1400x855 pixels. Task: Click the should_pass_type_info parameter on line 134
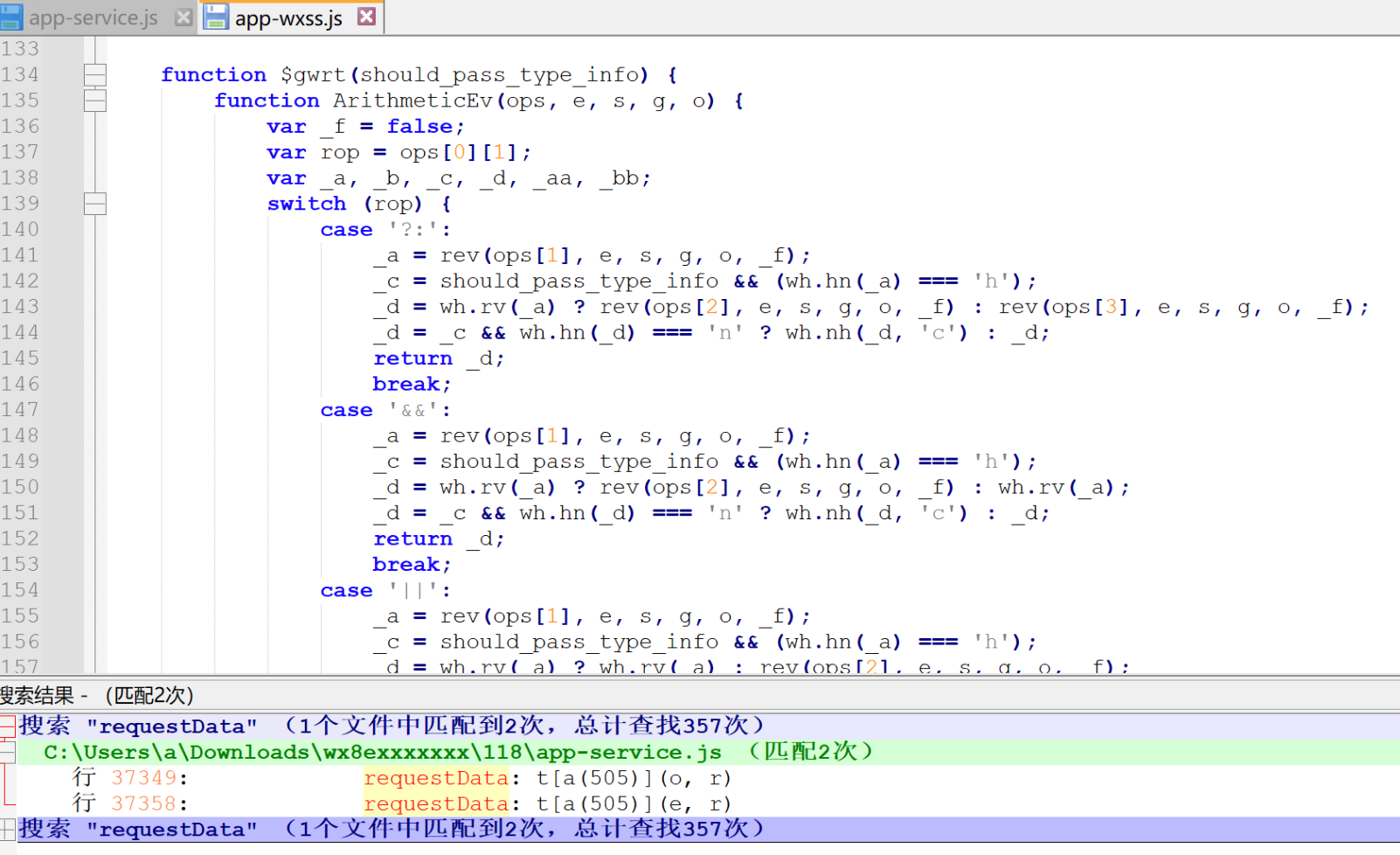[x=499, y=74]
